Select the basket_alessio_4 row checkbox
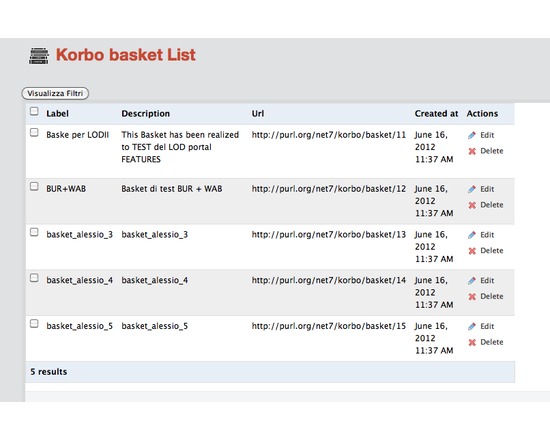This screenshot has width=550, height=440. click(x=34, y=278)
